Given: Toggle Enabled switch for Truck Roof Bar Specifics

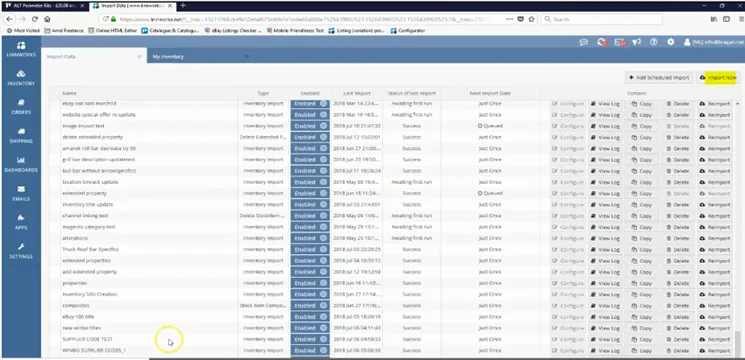Looking at the screenshot, I should click(310, 249).
